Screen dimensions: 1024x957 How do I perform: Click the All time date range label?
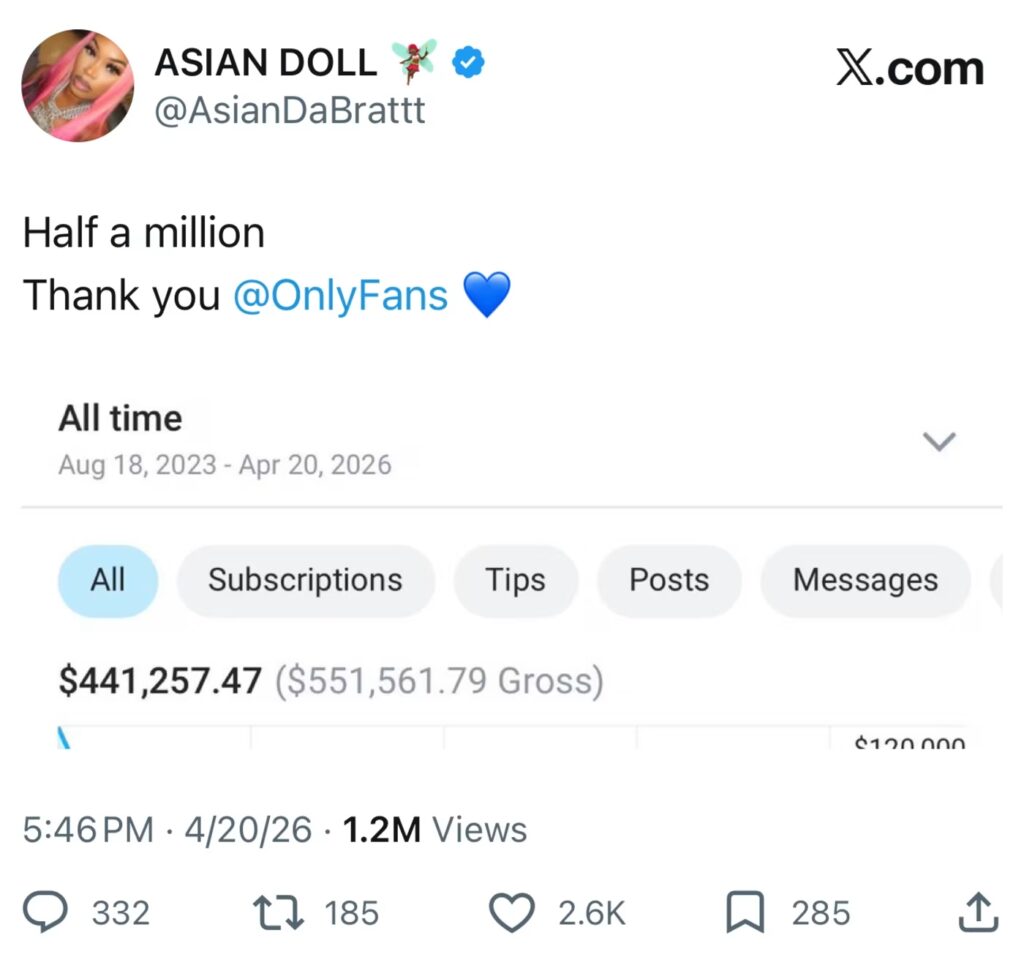120,418
